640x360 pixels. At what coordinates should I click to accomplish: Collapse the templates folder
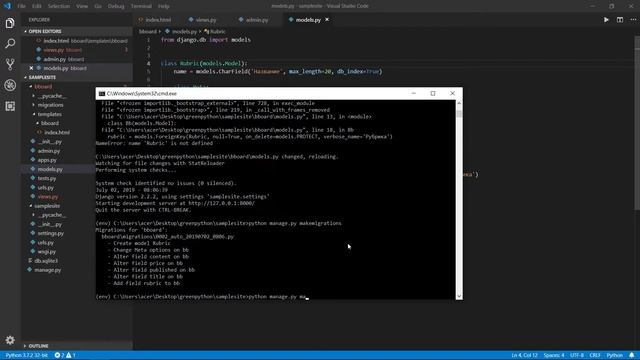click(49, 114)
